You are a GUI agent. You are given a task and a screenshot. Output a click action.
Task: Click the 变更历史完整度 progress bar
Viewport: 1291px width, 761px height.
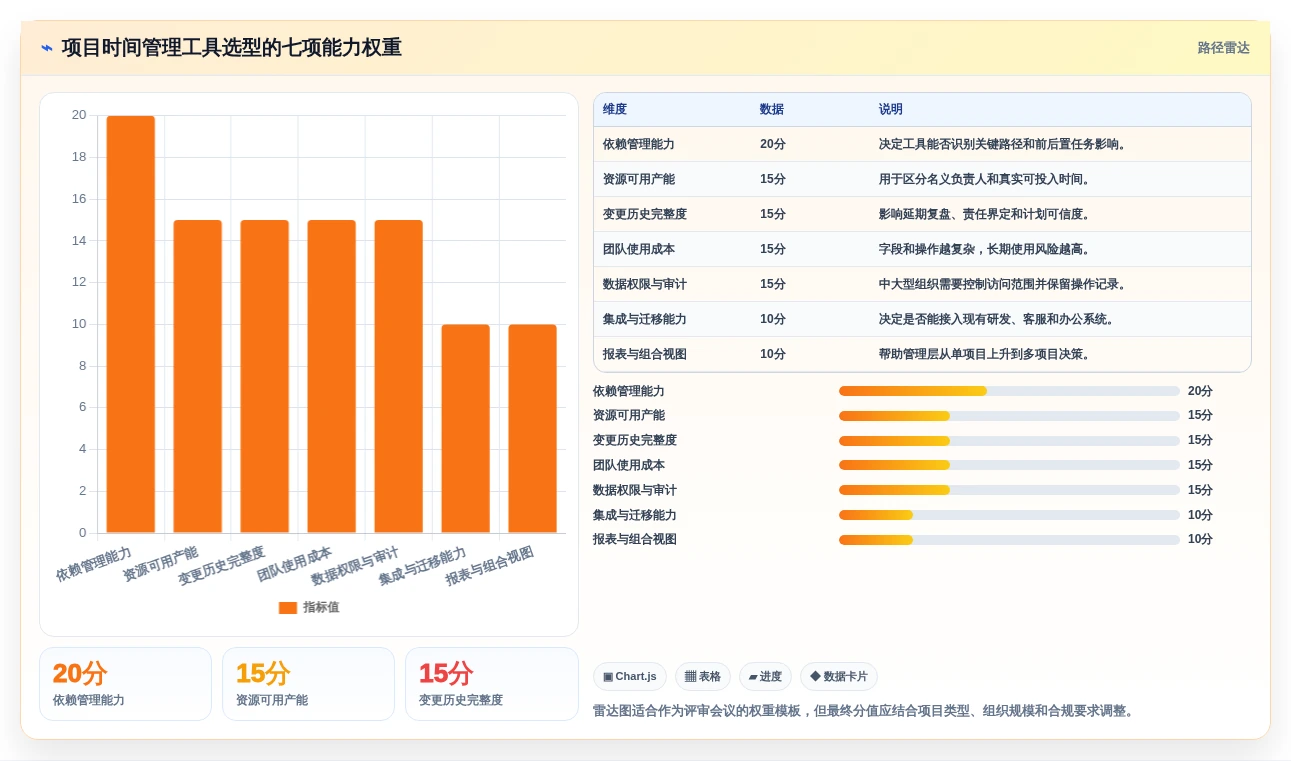[1009, 441]
